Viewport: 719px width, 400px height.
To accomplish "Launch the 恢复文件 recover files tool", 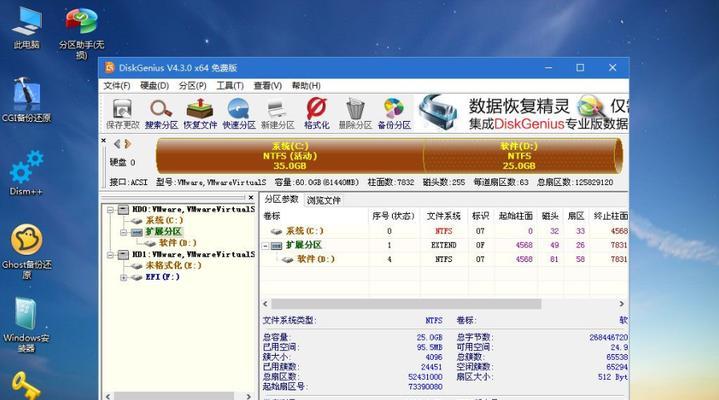I will (200, 114).
